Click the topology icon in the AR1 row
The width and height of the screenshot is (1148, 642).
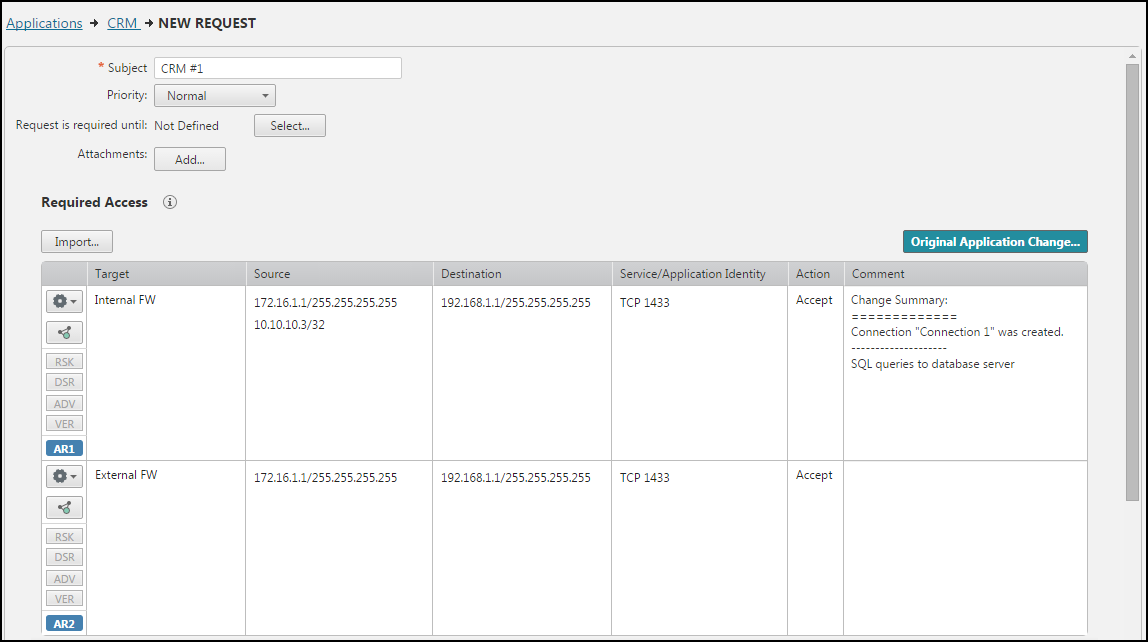click(63, 332)
